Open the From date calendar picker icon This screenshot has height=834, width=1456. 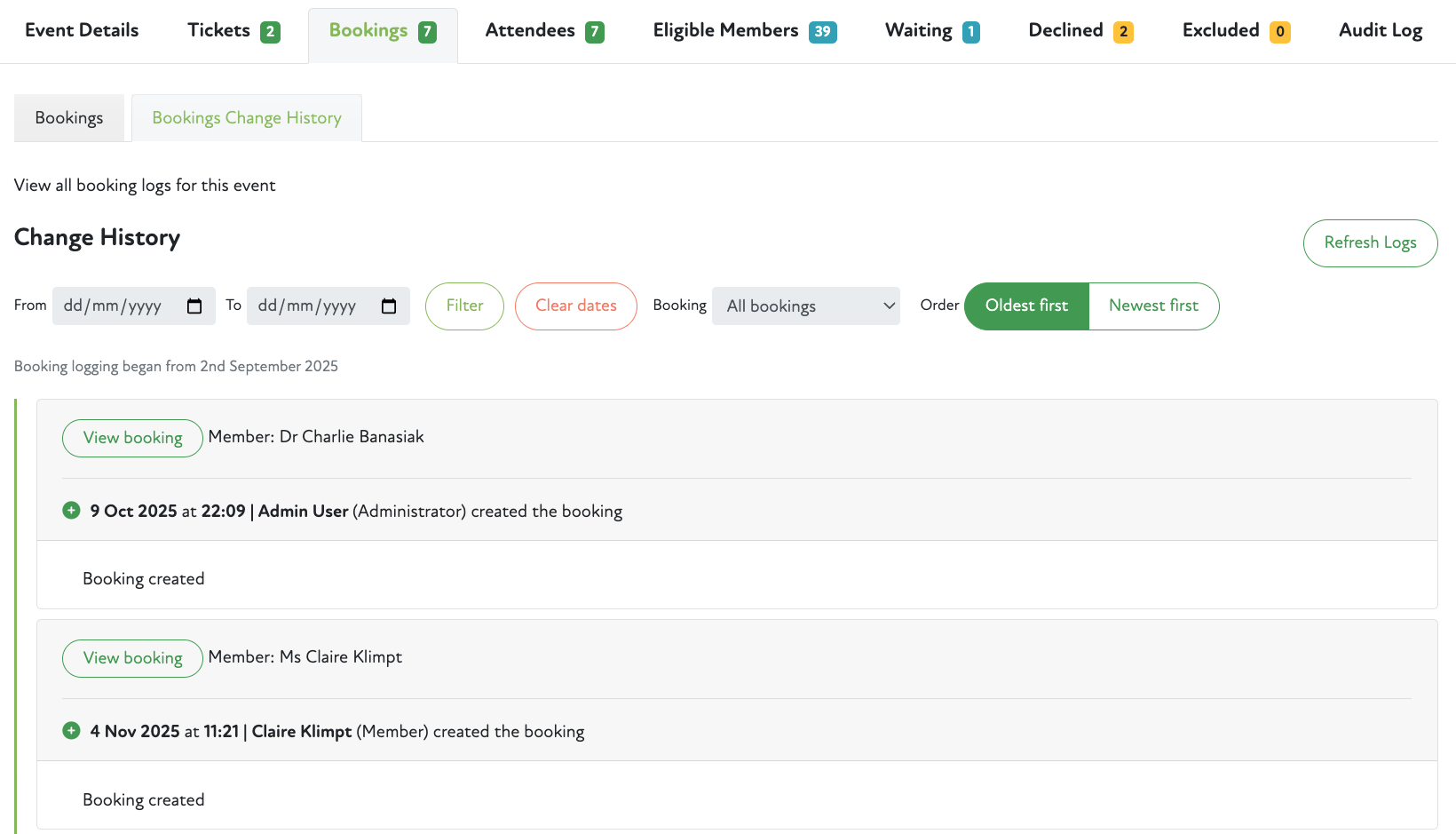pyautogui.click(x=194, y=306)
